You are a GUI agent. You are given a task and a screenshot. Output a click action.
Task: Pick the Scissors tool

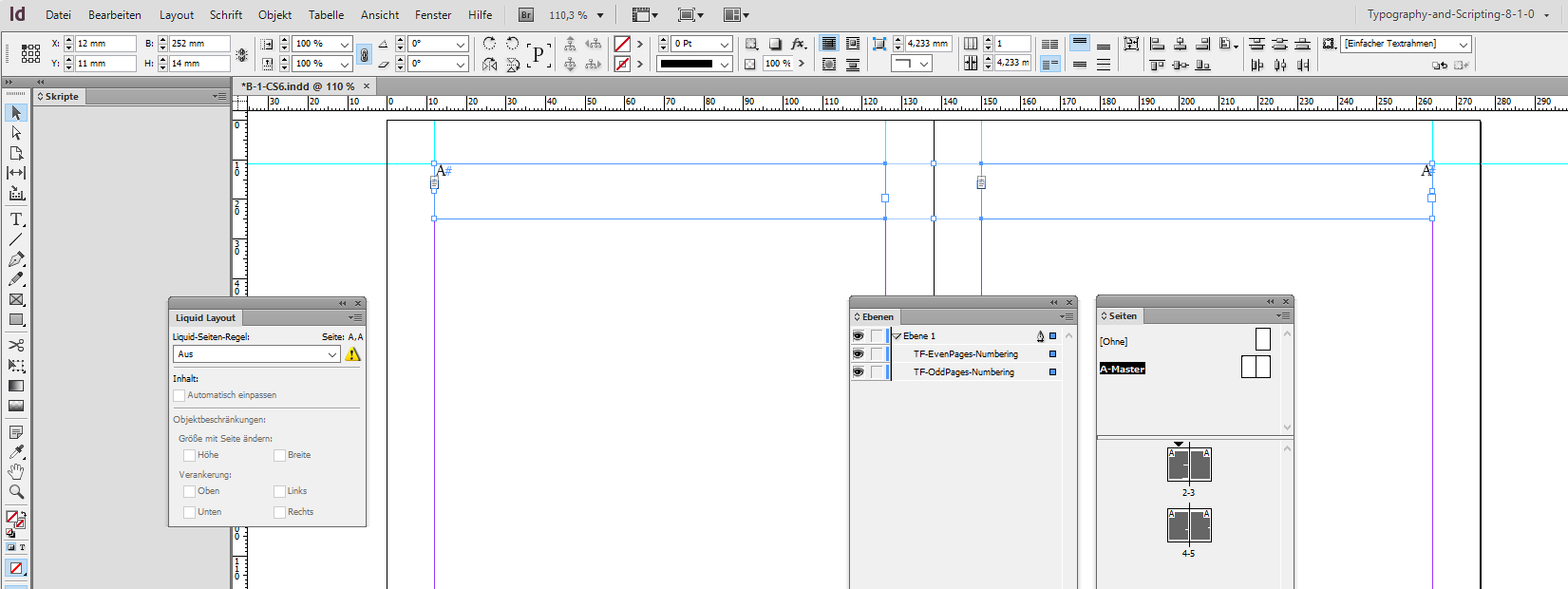click(16, 345)
